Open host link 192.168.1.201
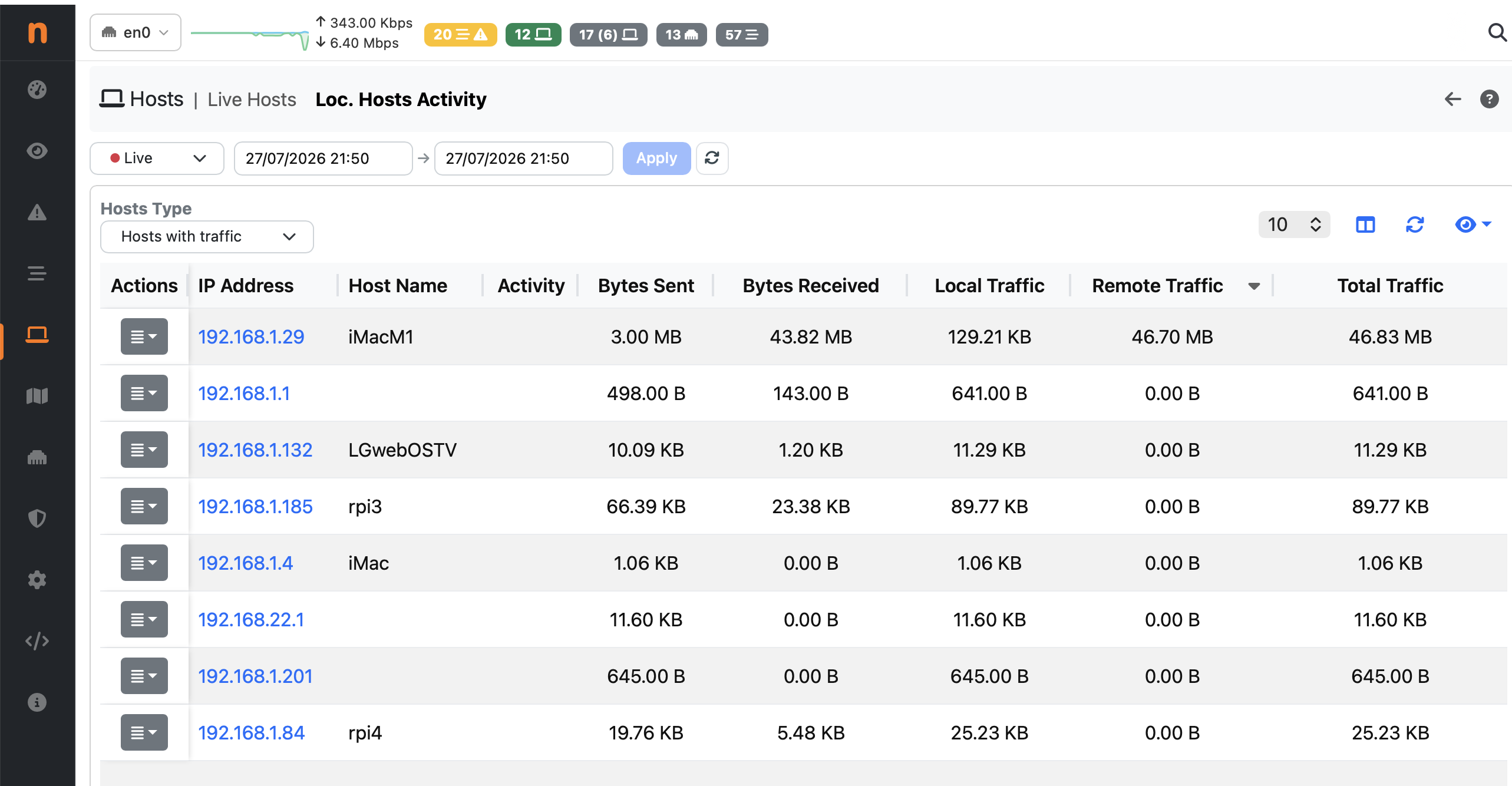The image size is (1512, 786). 255,676
